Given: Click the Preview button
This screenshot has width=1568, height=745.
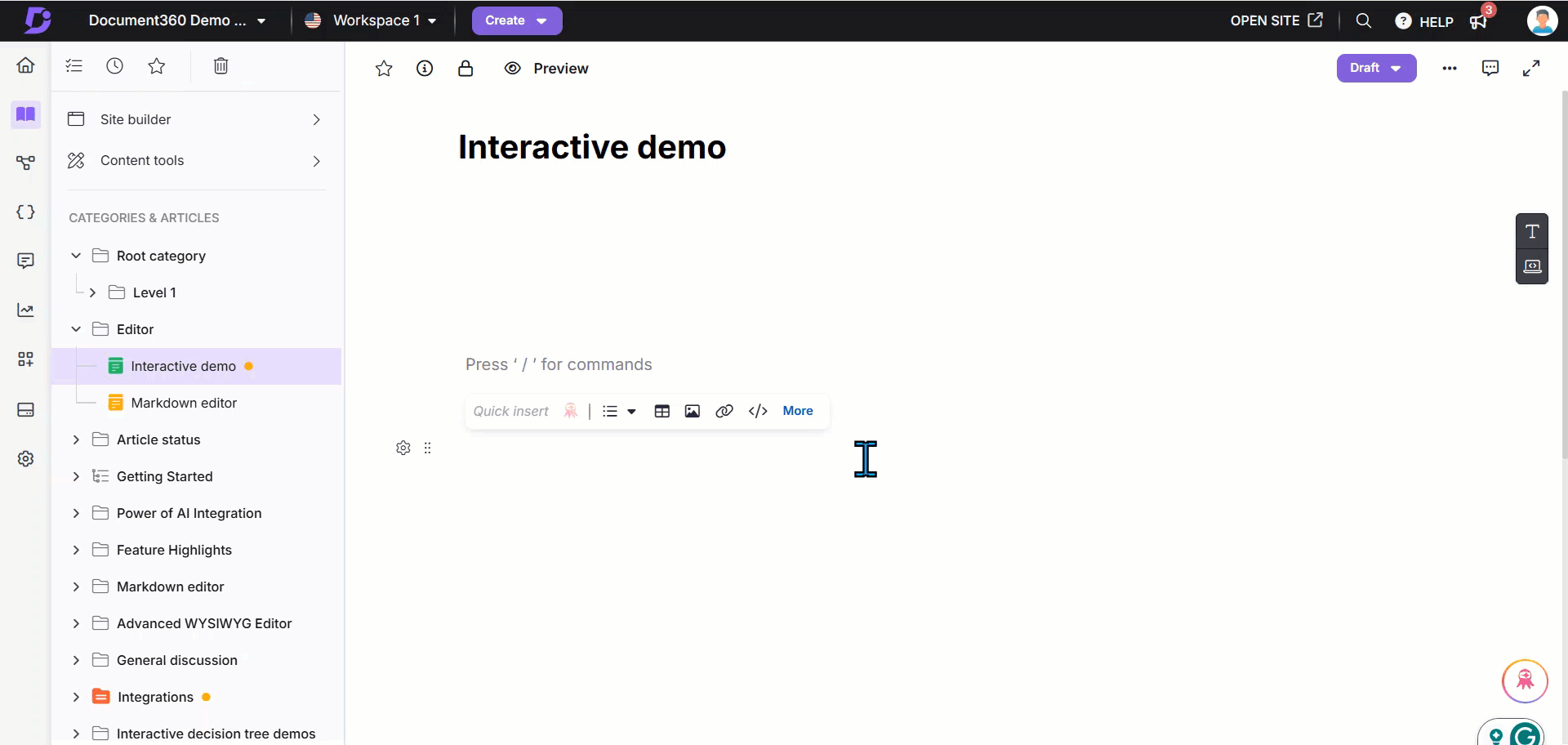Looking at the screenshot, I should [546, 68].
